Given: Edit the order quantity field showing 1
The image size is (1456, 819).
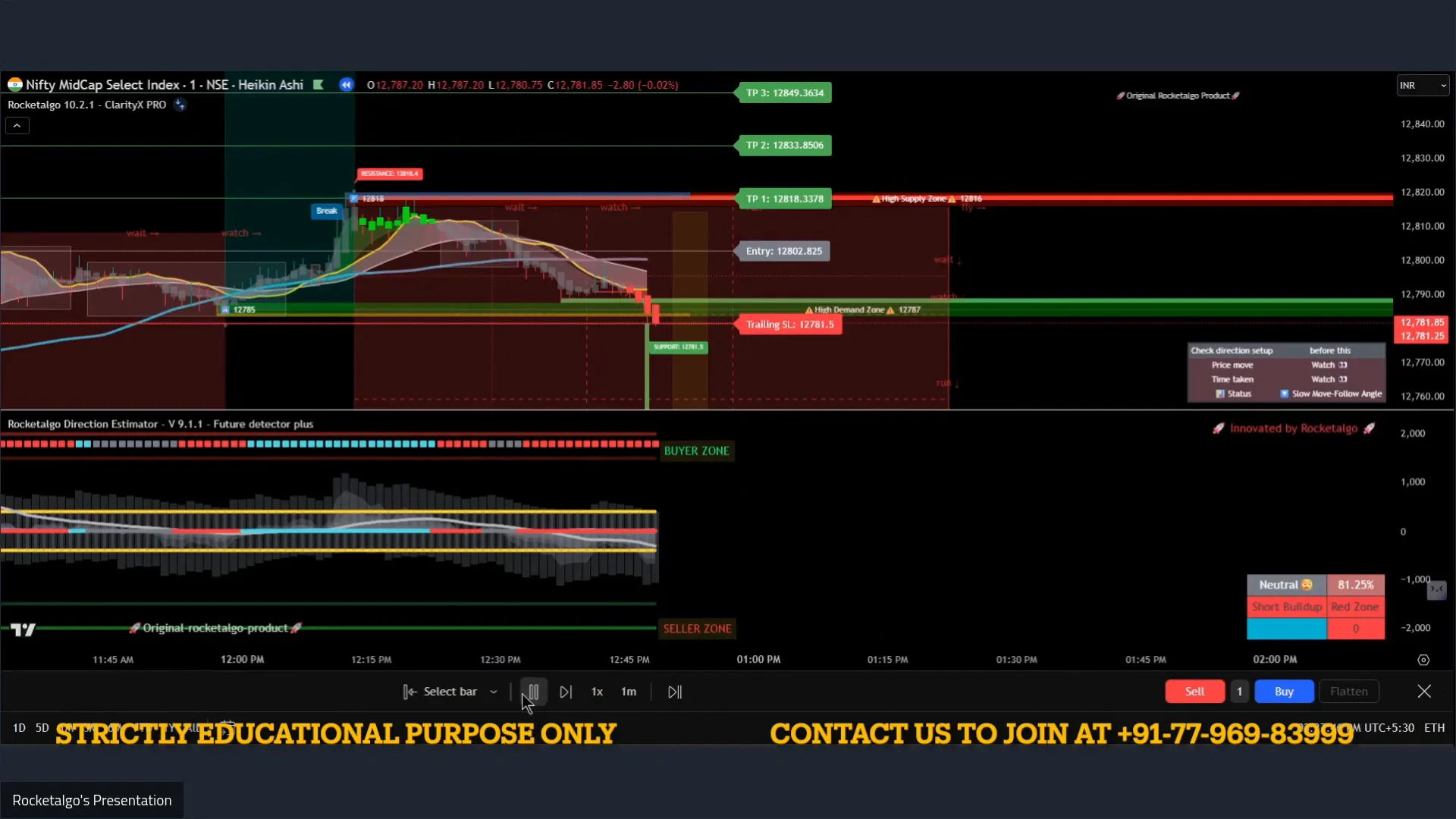Looking at the screenshot, I should tap(1240, 692).
